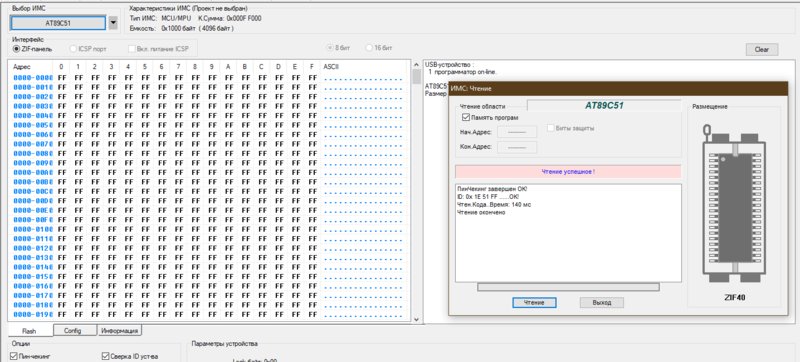
Task: Enable the Вкл. питание ICSP checkbox
Action: point(132,49)
